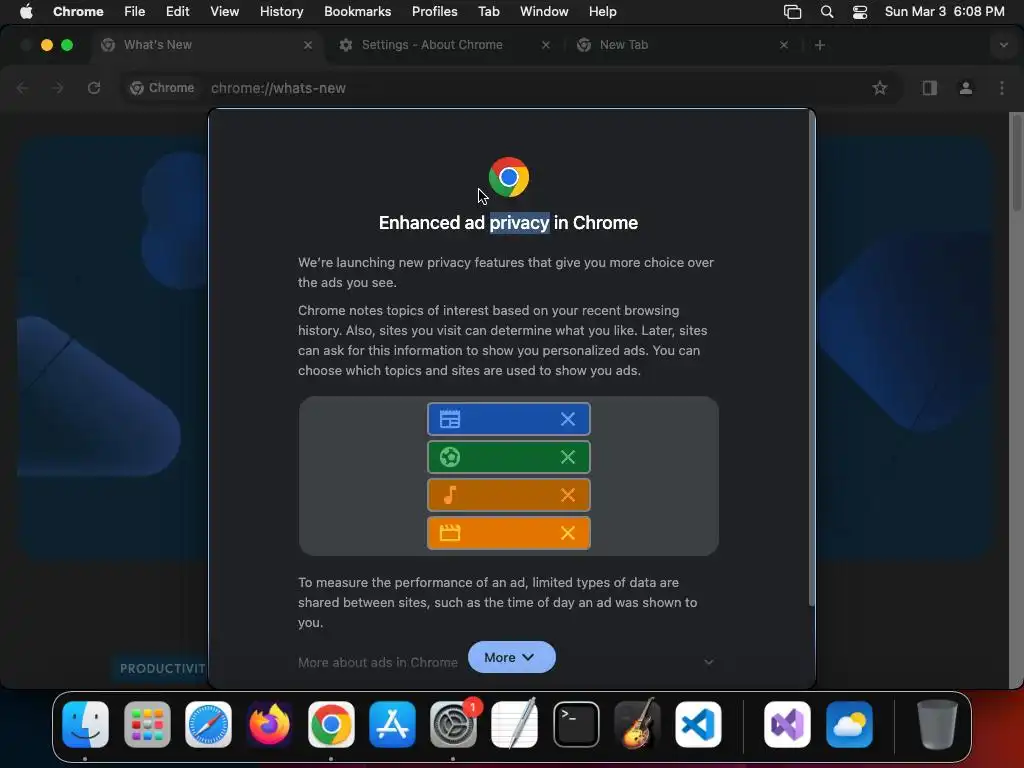The height and width of the screenshot is (768, 1024).
Task: Reload the page
Action: tap(94, 88)
